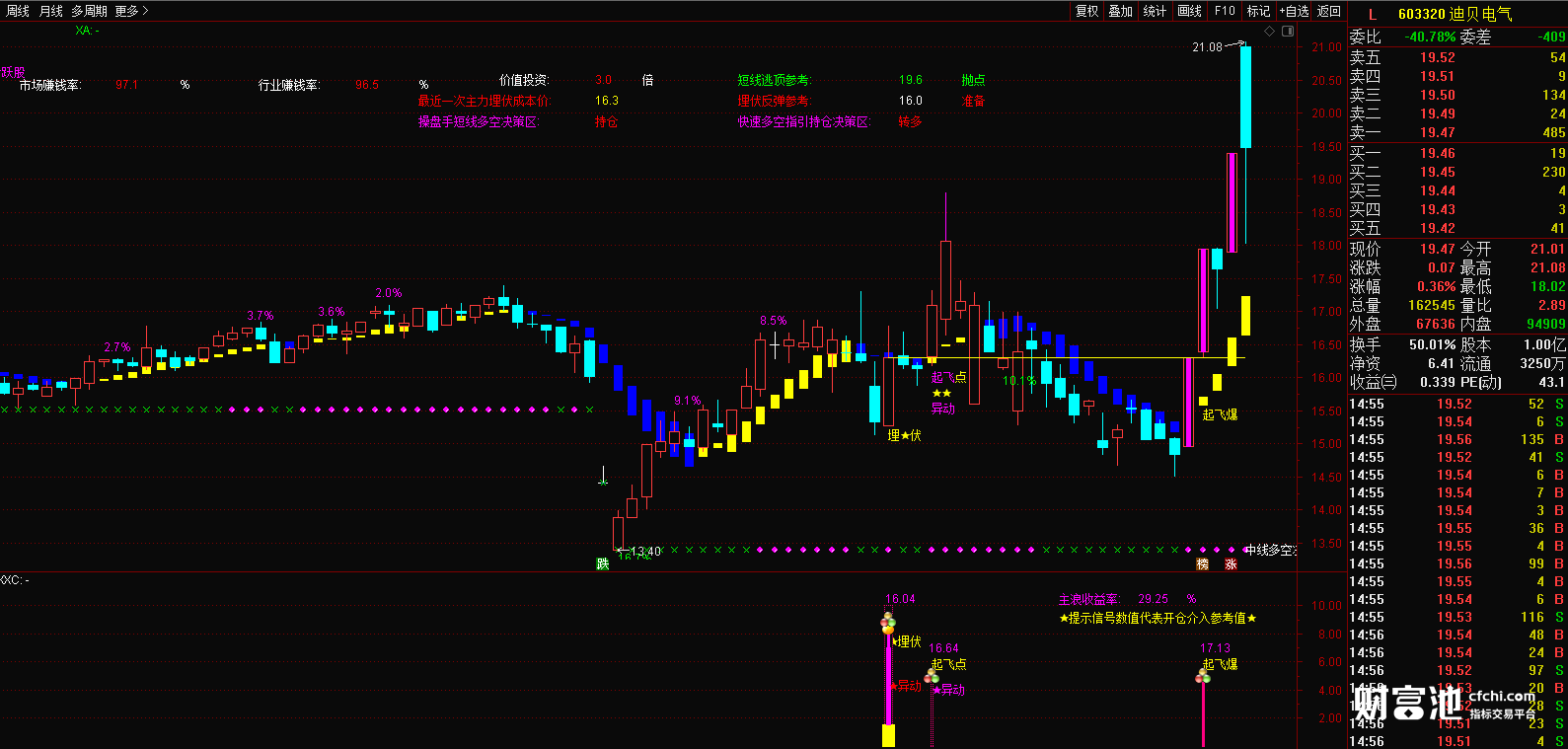Click 价值投资 label

(x=524, y=80)
